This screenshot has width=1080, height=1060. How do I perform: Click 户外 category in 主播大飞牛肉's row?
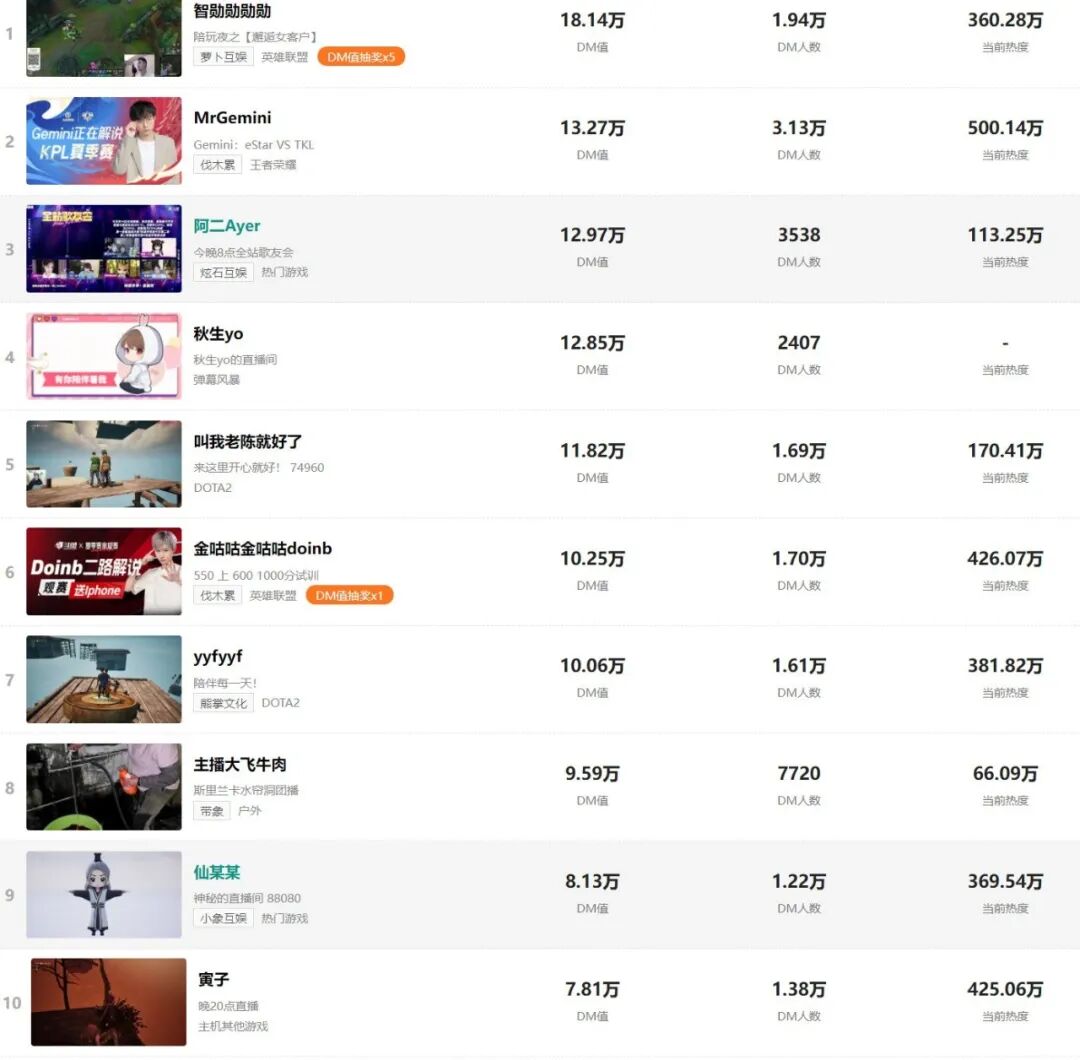point(249,811)
